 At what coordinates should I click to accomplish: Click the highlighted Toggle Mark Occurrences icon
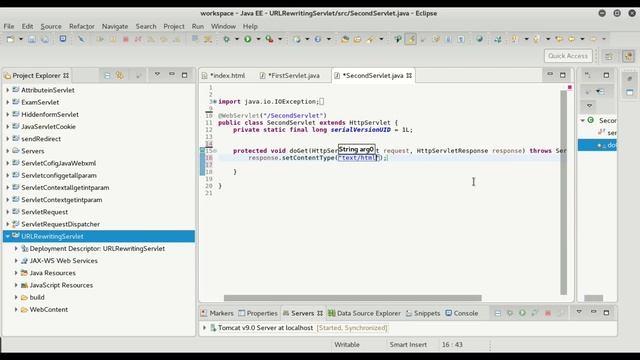point(411,39)
